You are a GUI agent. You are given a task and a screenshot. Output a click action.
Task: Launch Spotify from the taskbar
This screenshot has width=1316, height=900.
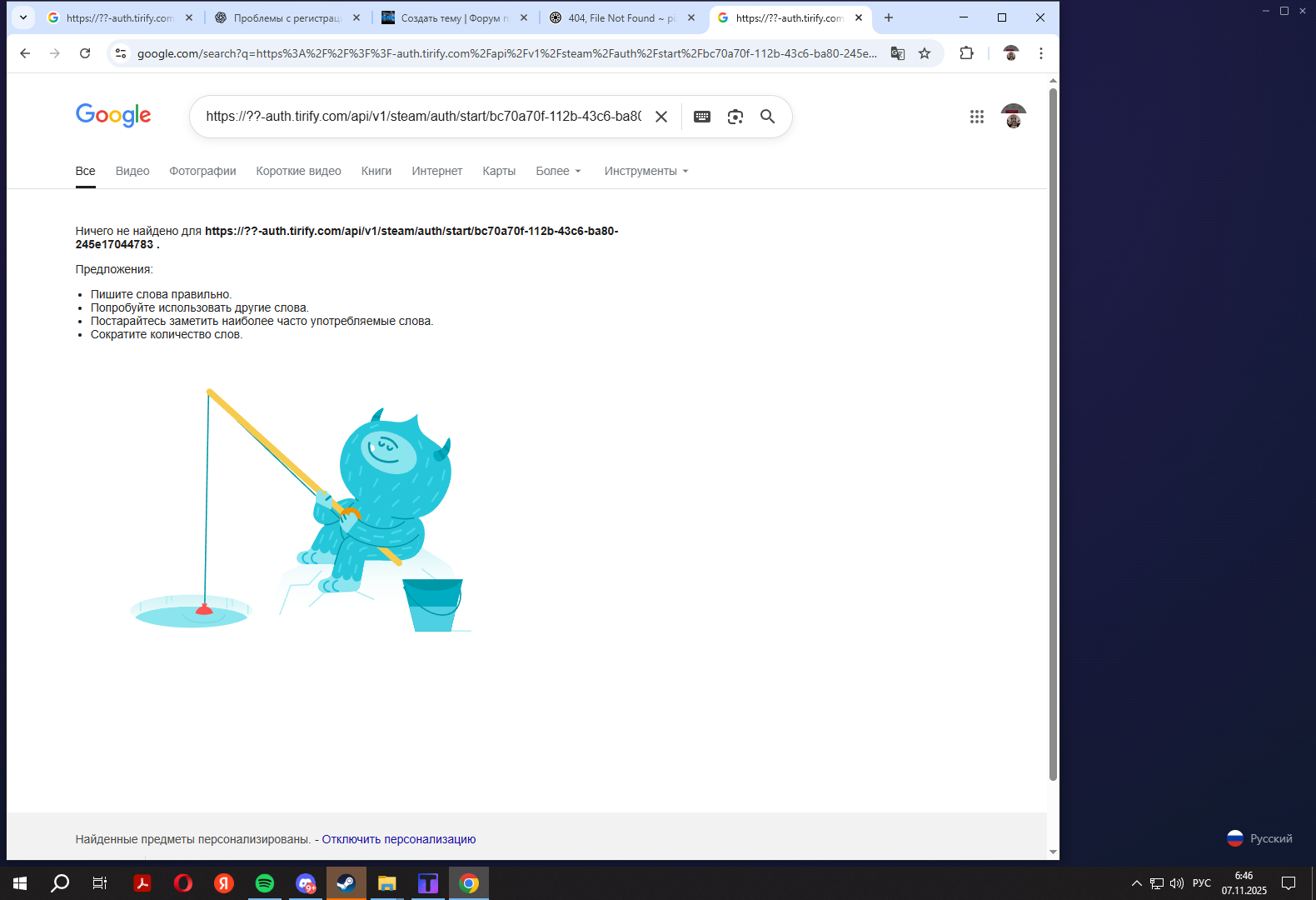(265, 883)
